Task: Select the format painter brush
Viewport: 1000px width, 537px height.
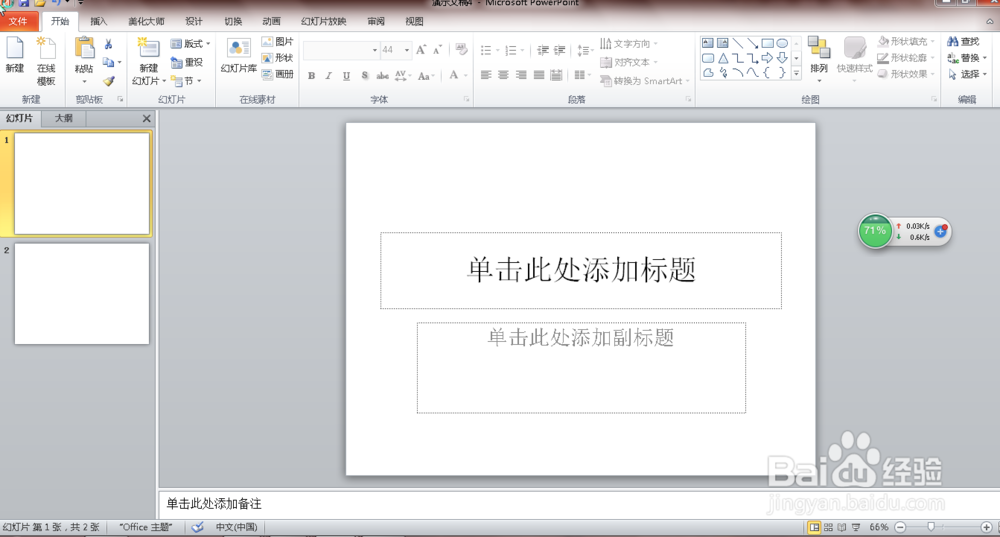Action: pos(108,81)
